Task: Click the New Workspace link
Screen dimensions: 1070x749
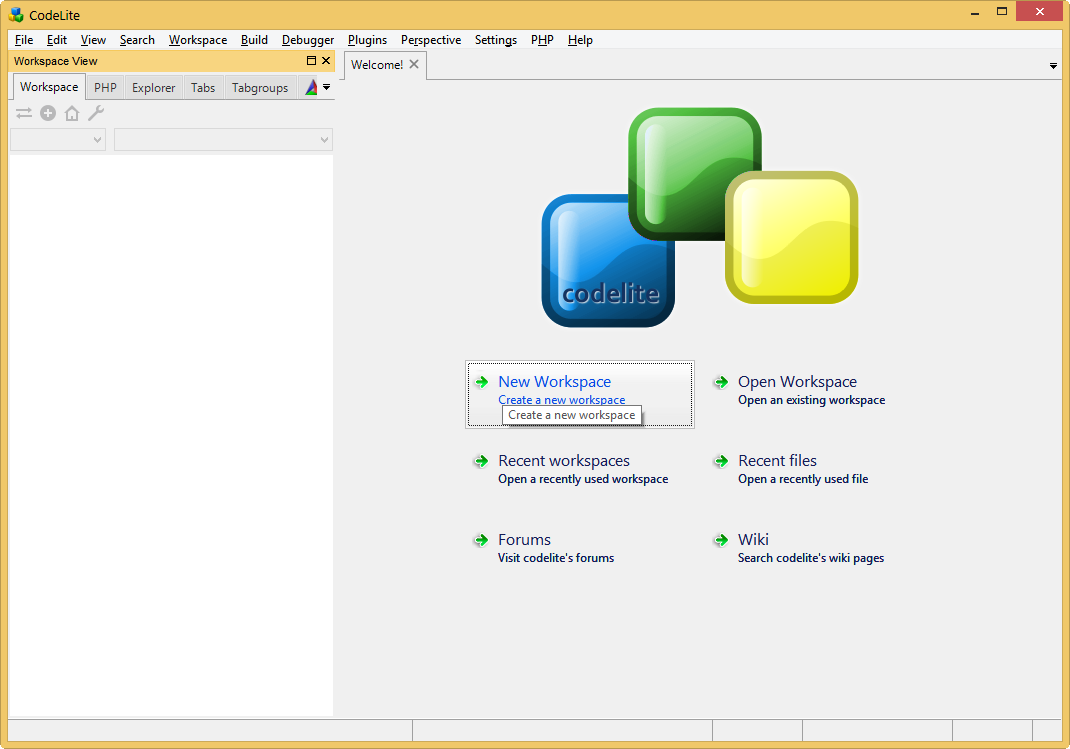Action: 554,382
